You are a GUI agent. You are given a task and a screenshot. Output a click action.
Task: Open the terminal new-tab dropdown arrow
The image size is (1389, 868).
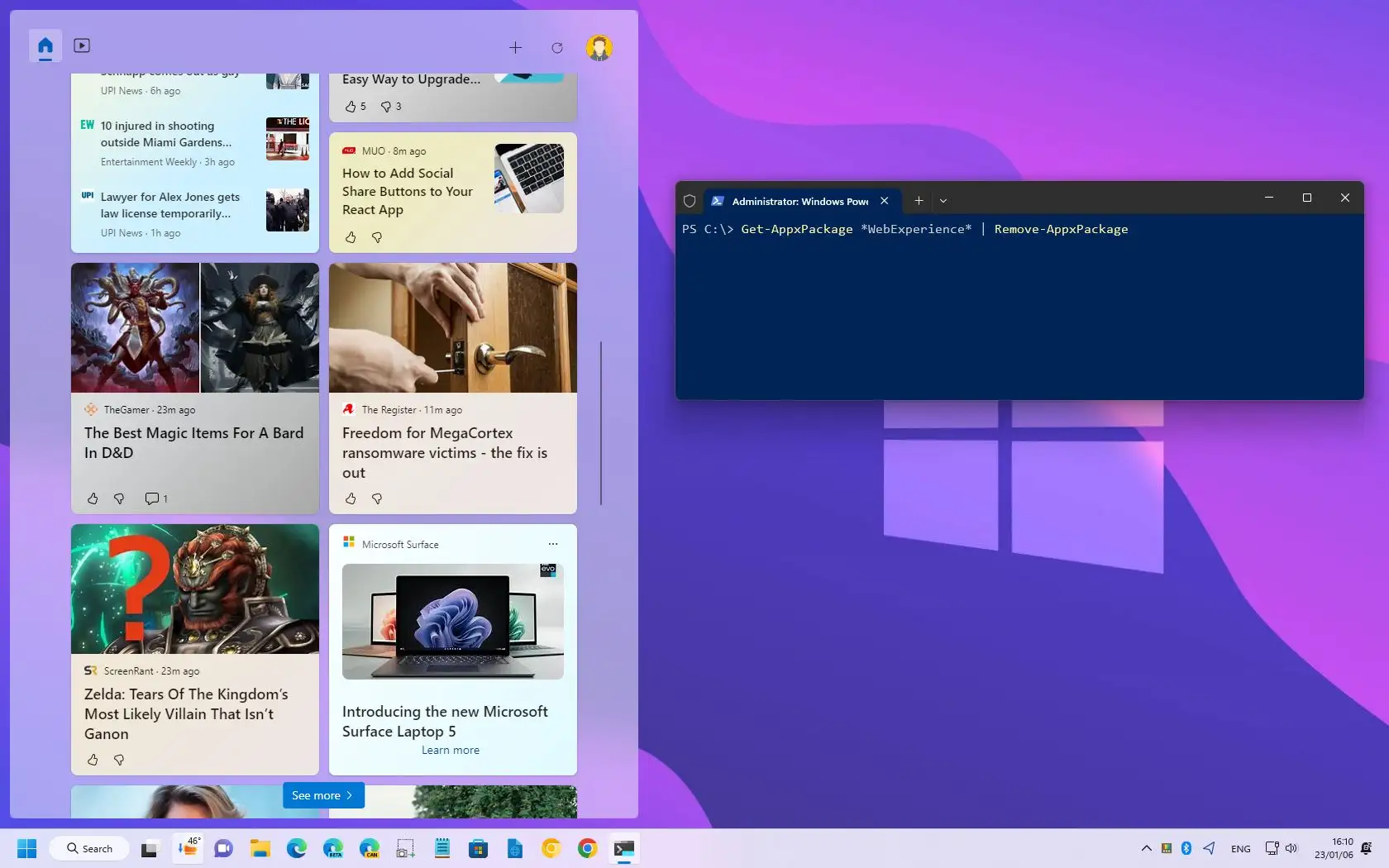point(943,201)
